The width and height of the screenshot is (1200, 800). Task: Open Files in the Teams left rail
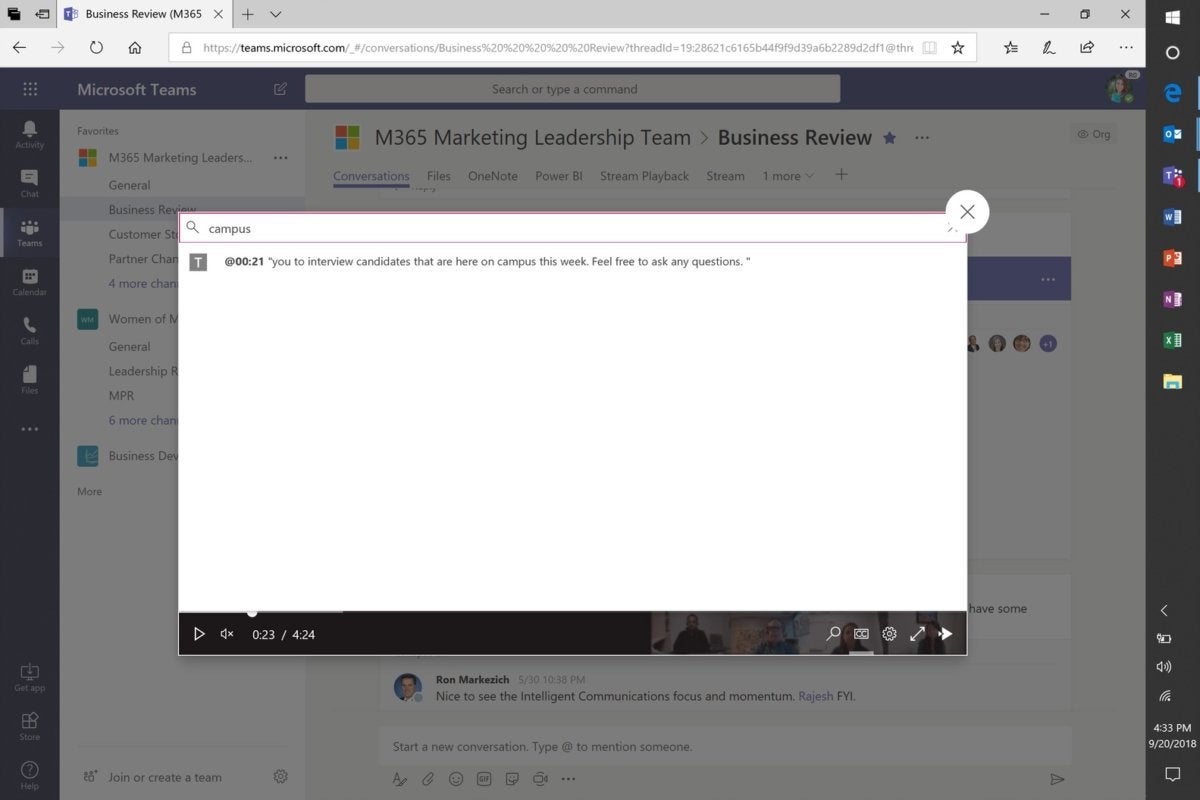29,379
